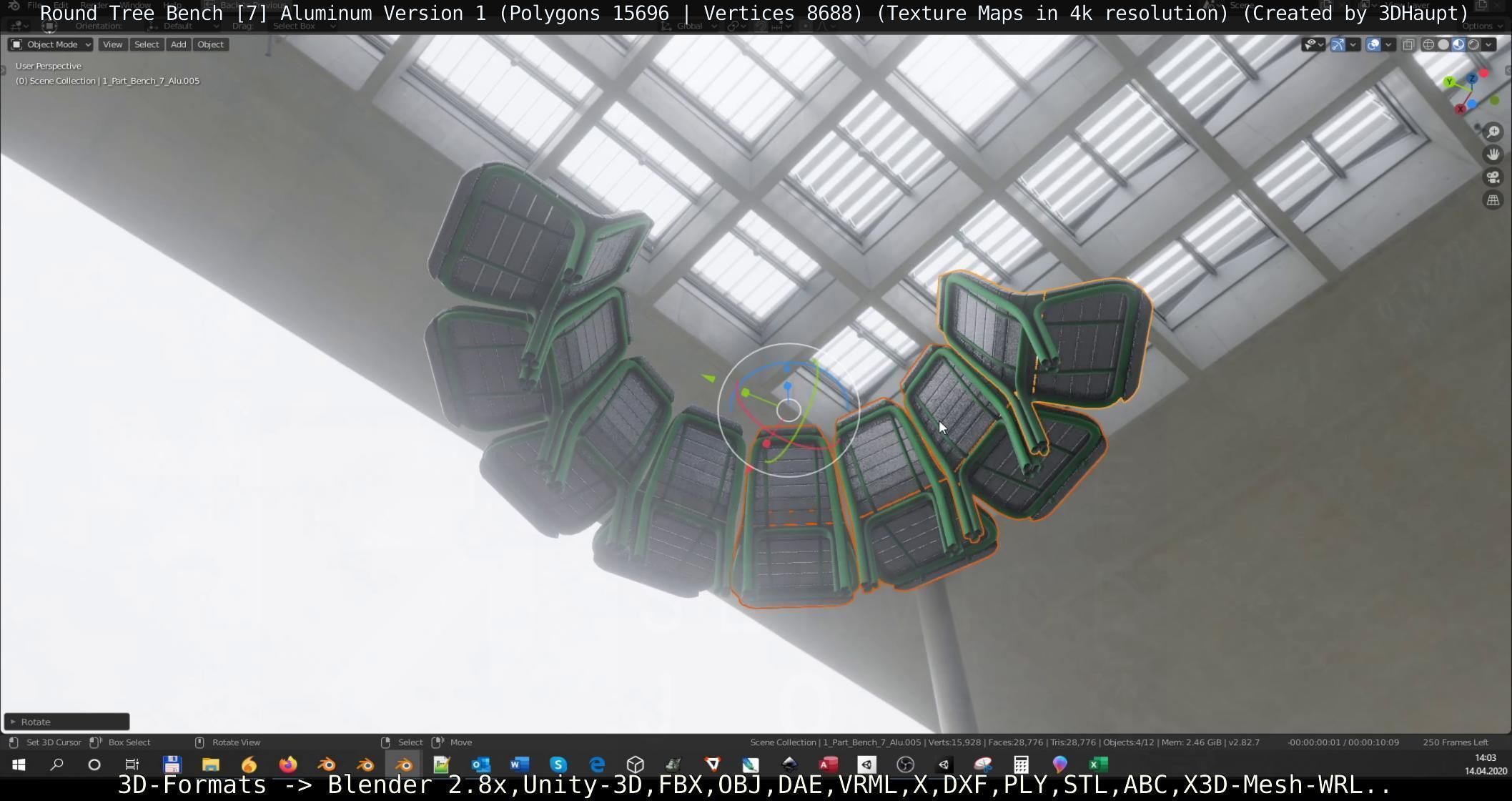Open the Object Mode dropdown

(51, 44)
